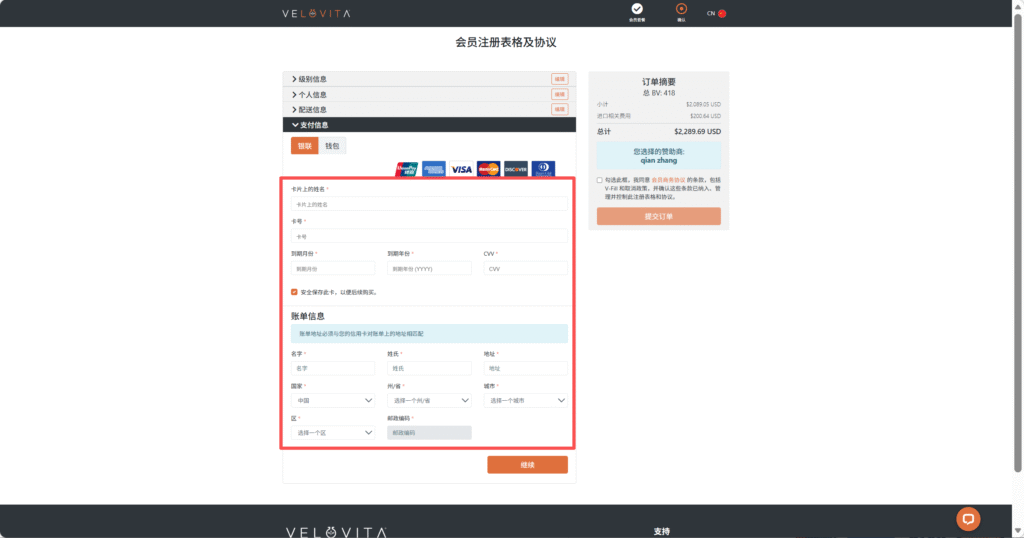Uncheck the 安全保存此卡 checkbox
The height and width of the screenshot is (538, 1024).
click(294, 292)
